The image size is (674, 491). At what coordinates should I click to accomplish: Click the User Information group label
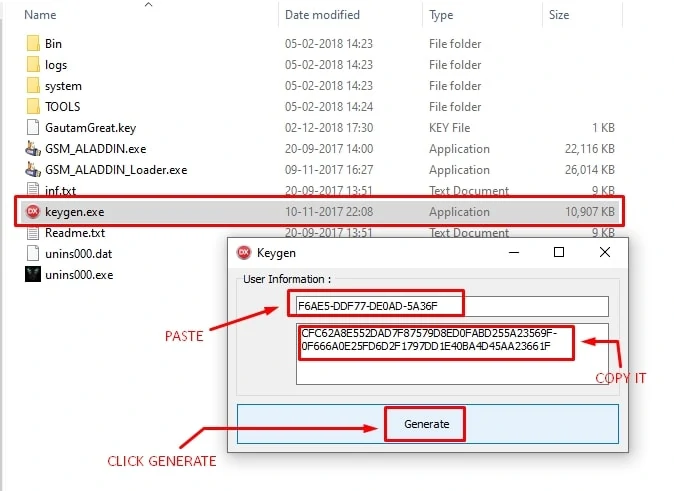coord(287,279)
